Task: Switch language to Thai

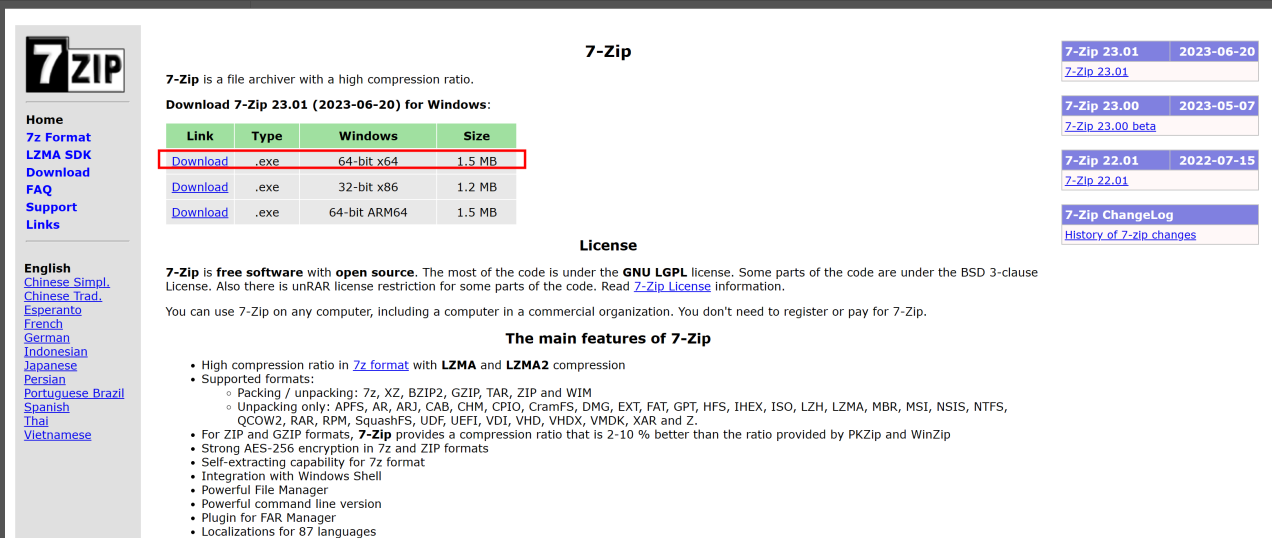Action: 36,422
